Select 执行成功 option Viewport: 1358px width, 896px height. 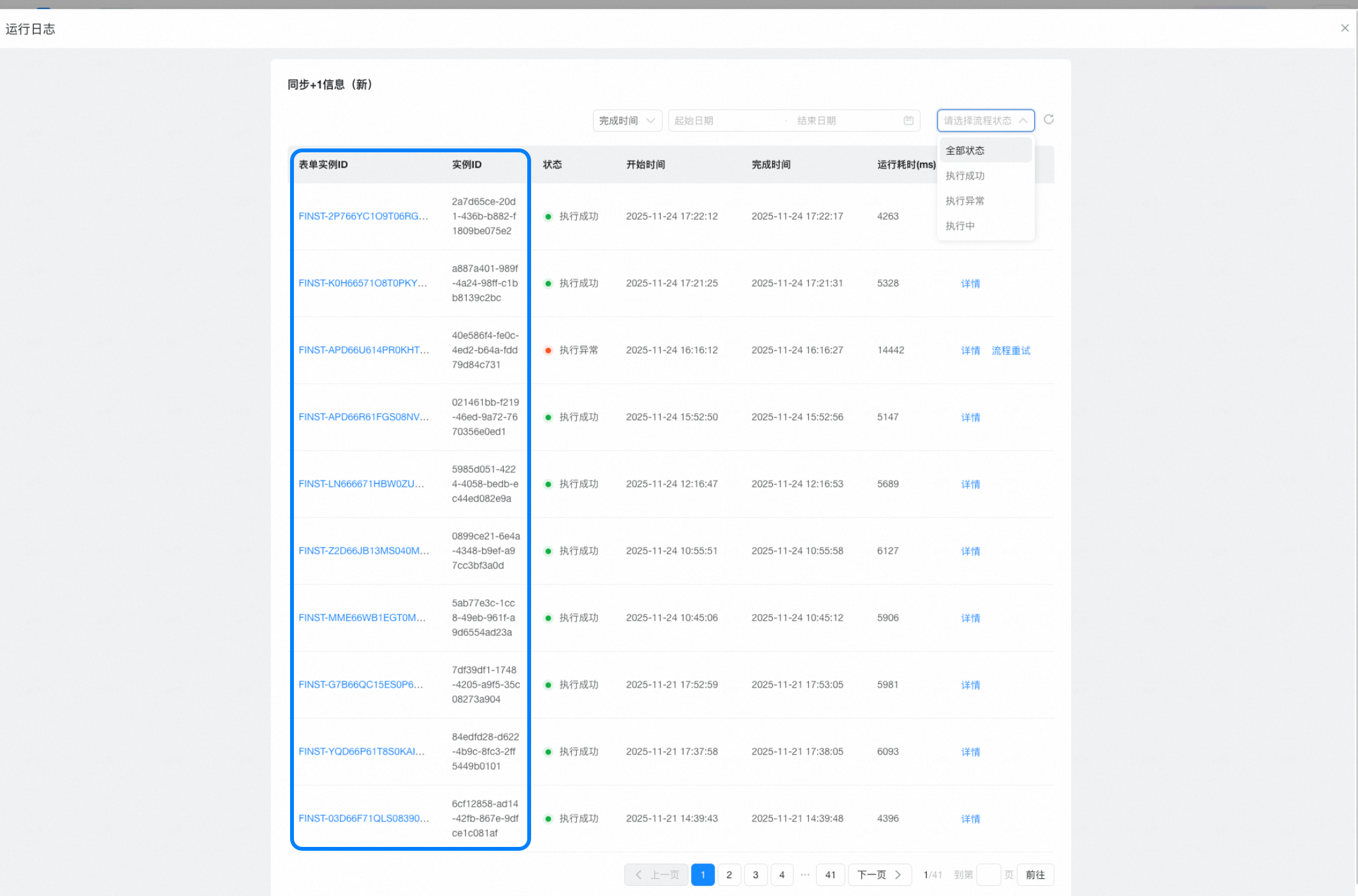(x=965, y=176)
